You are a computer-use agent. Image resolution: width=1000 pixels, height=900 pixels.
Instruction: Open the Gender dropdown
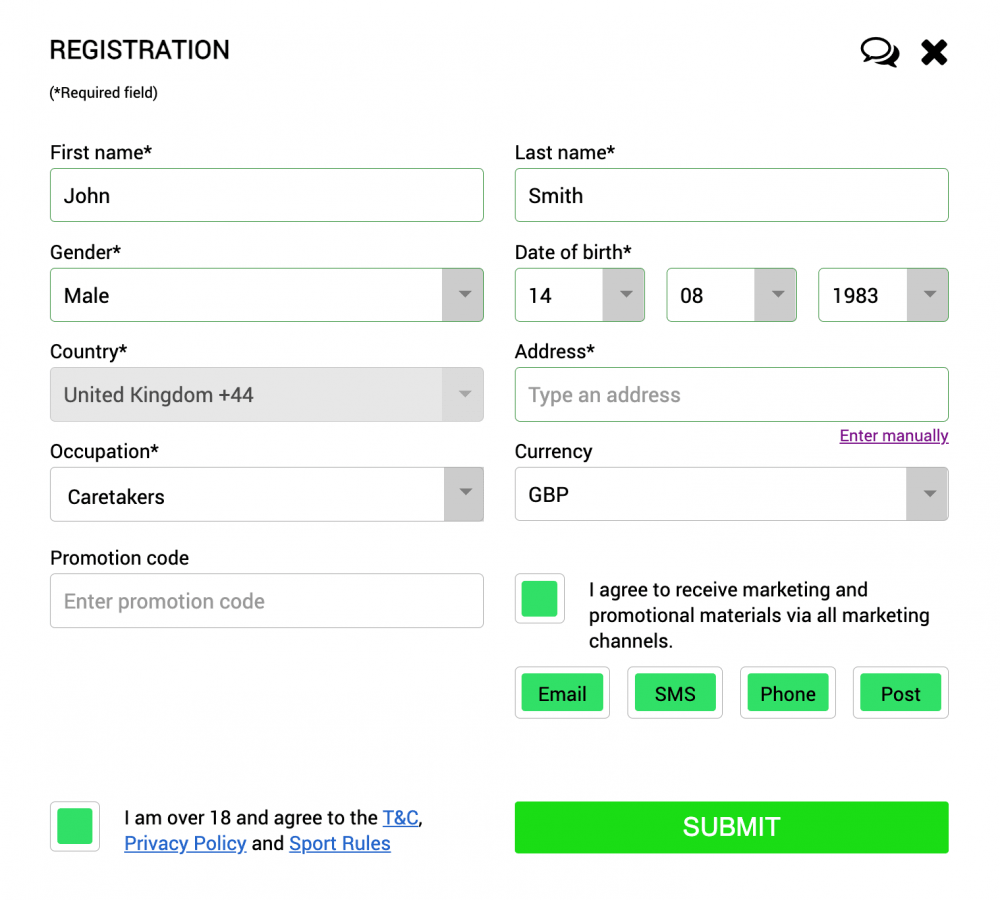tap(463, 295)
